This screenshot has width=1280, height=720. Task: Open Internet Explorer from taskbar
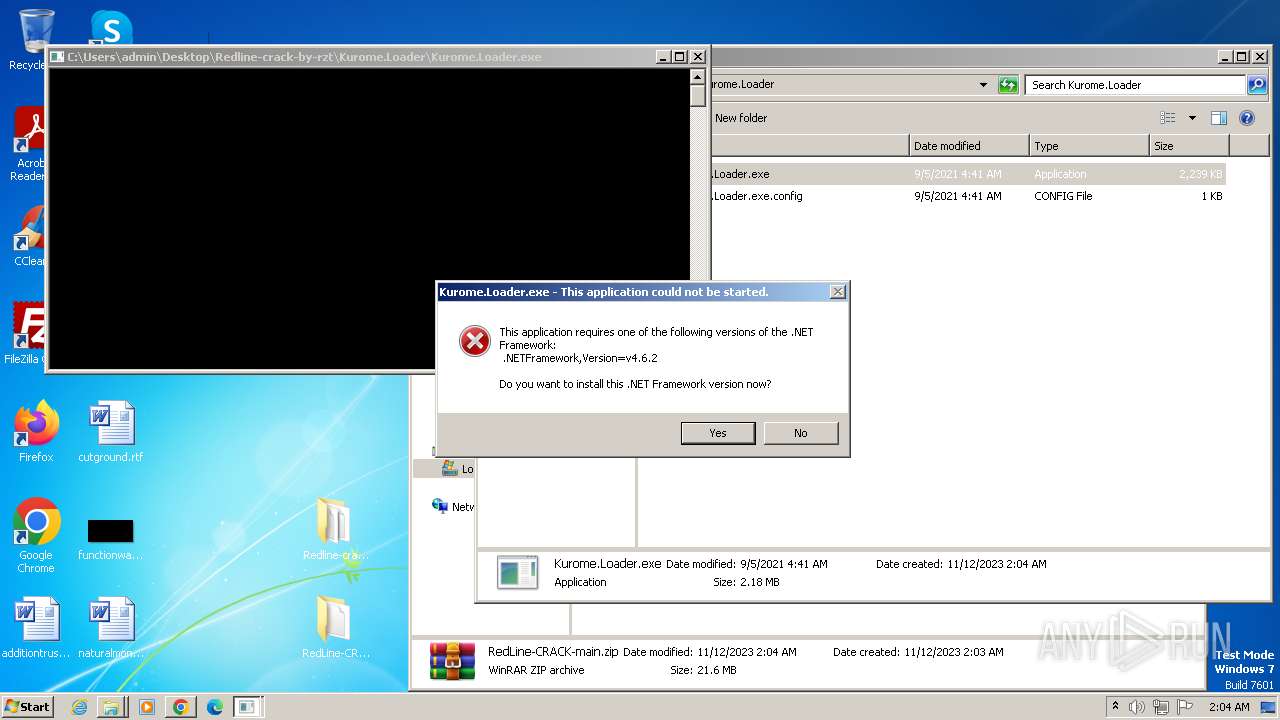[79, 707]
